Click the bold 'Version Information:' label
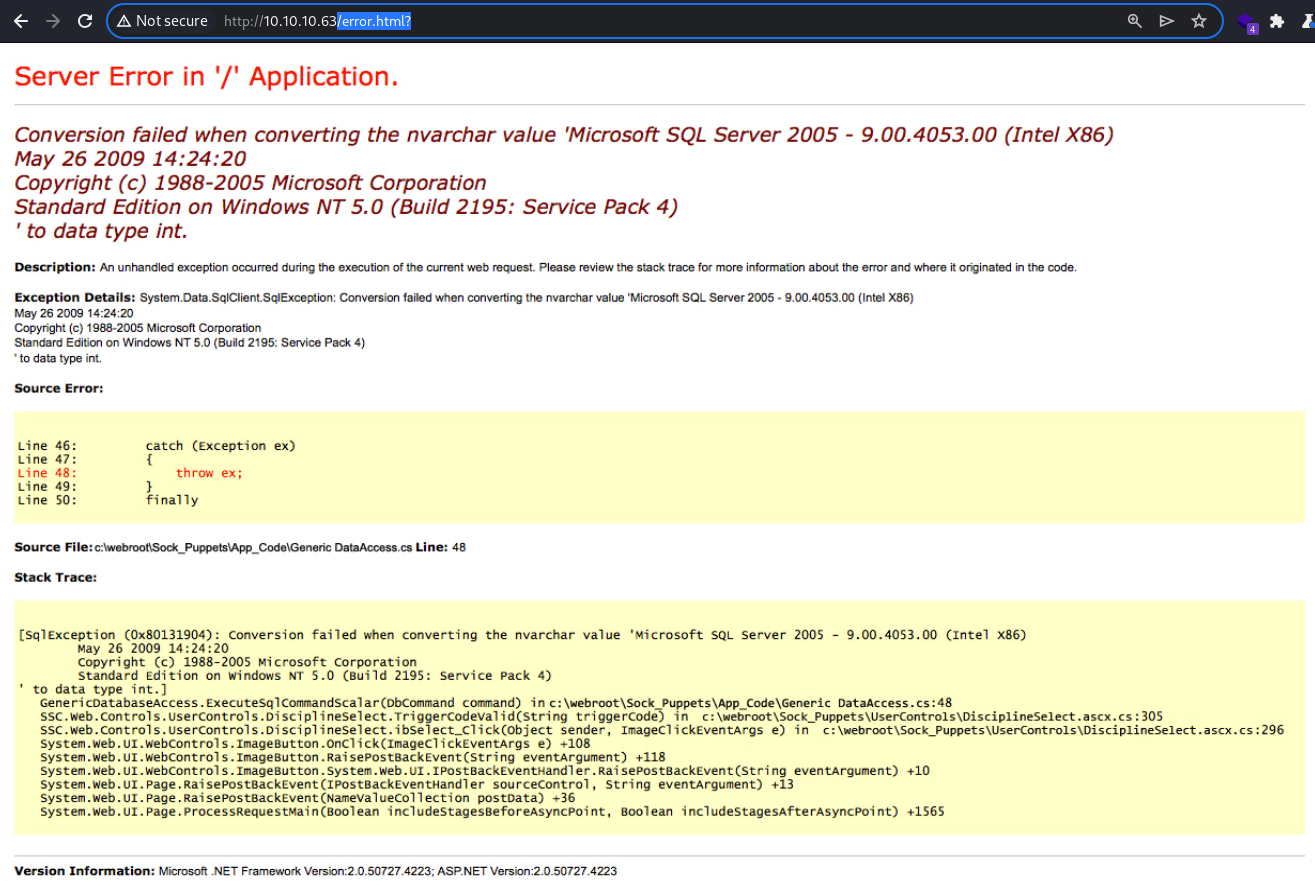1315x887 pixels. pyautogui.click(x=85, y=871)
